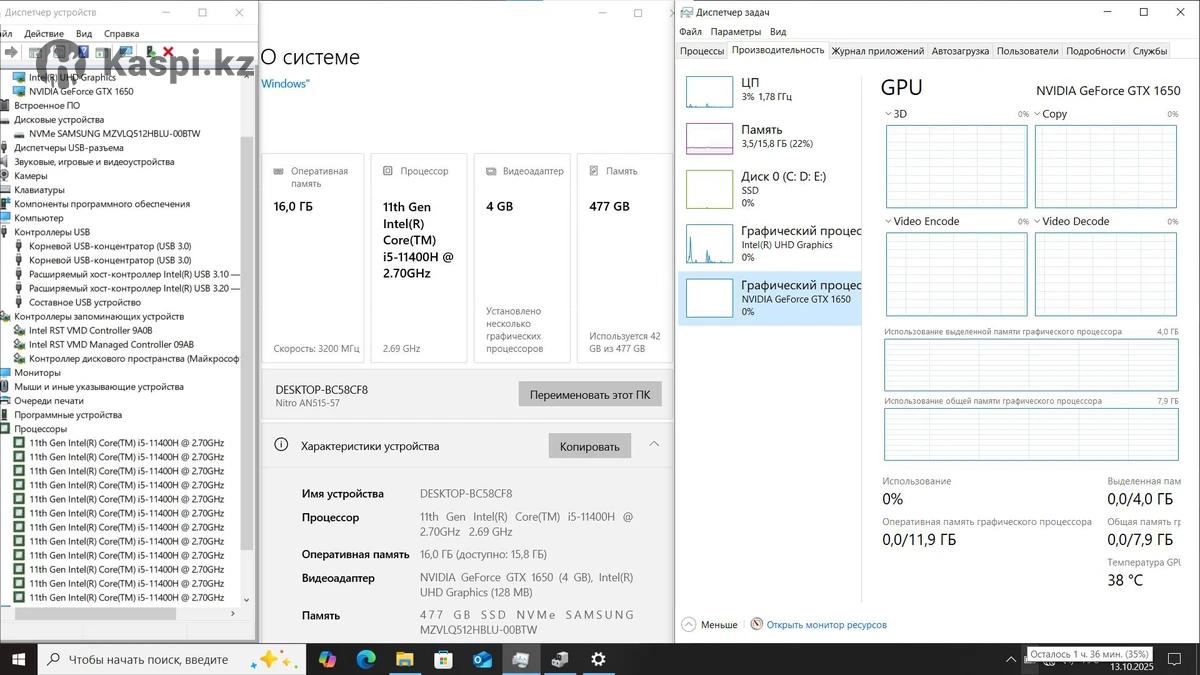Viewport: 1200px width, 675px height.
Task: Select NVIDIA GeForce GTX 1650 in device tree
Action: tap(80, 91)
